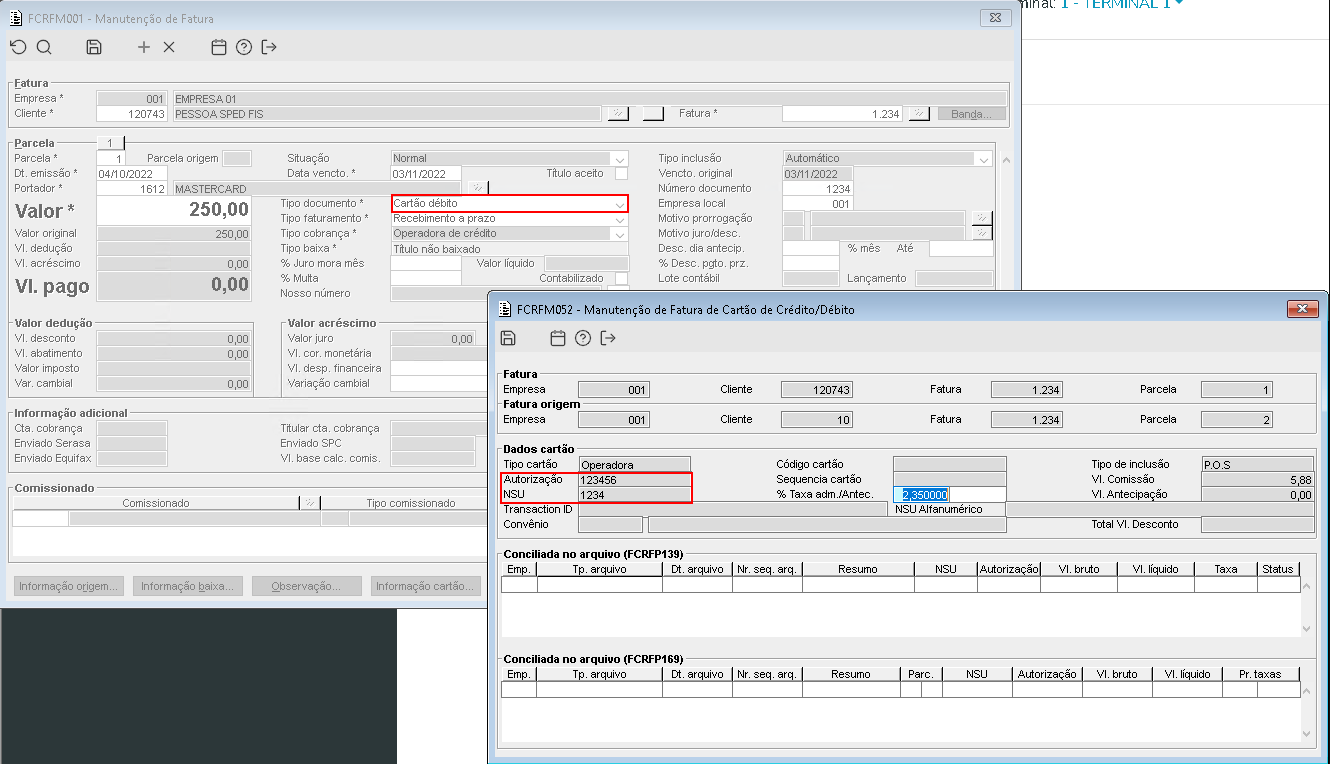Image resolution: width=1330 pixels, height=764 pixels.
Task: Expand the Situação dropdown showing Normal
Action: [x=620, y=158]
